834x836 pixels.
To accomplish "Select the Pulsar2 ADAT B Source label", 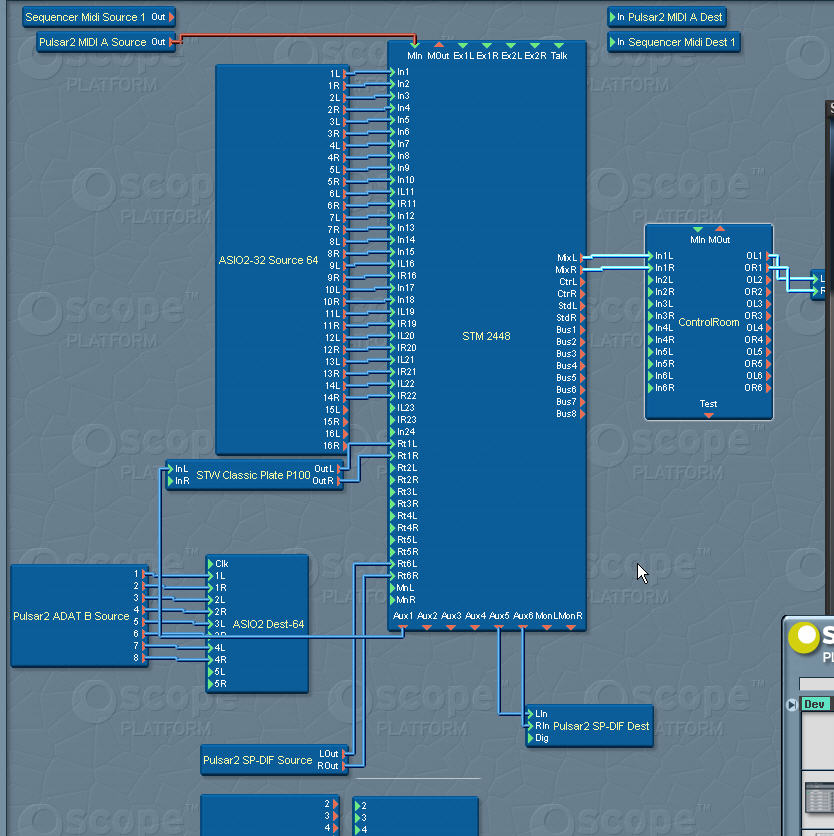I will coord(71,616).
